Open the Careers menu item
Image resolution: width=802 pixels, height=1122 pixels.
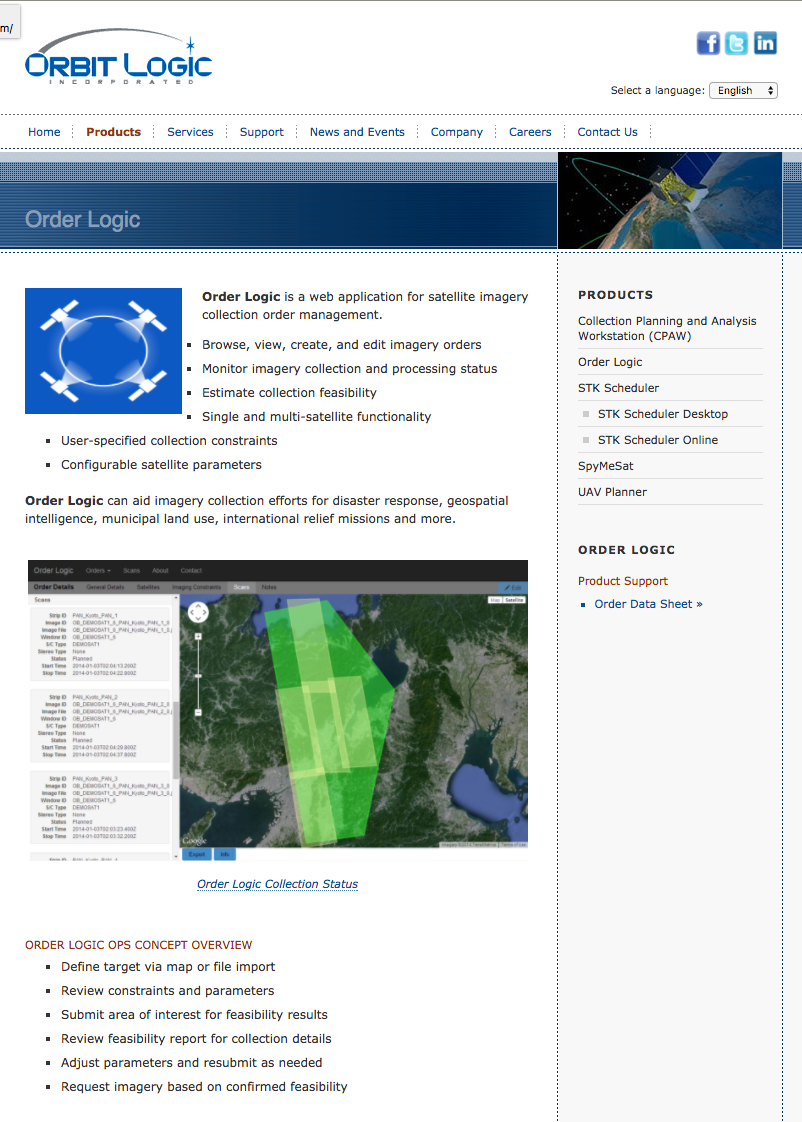(530, 132)
